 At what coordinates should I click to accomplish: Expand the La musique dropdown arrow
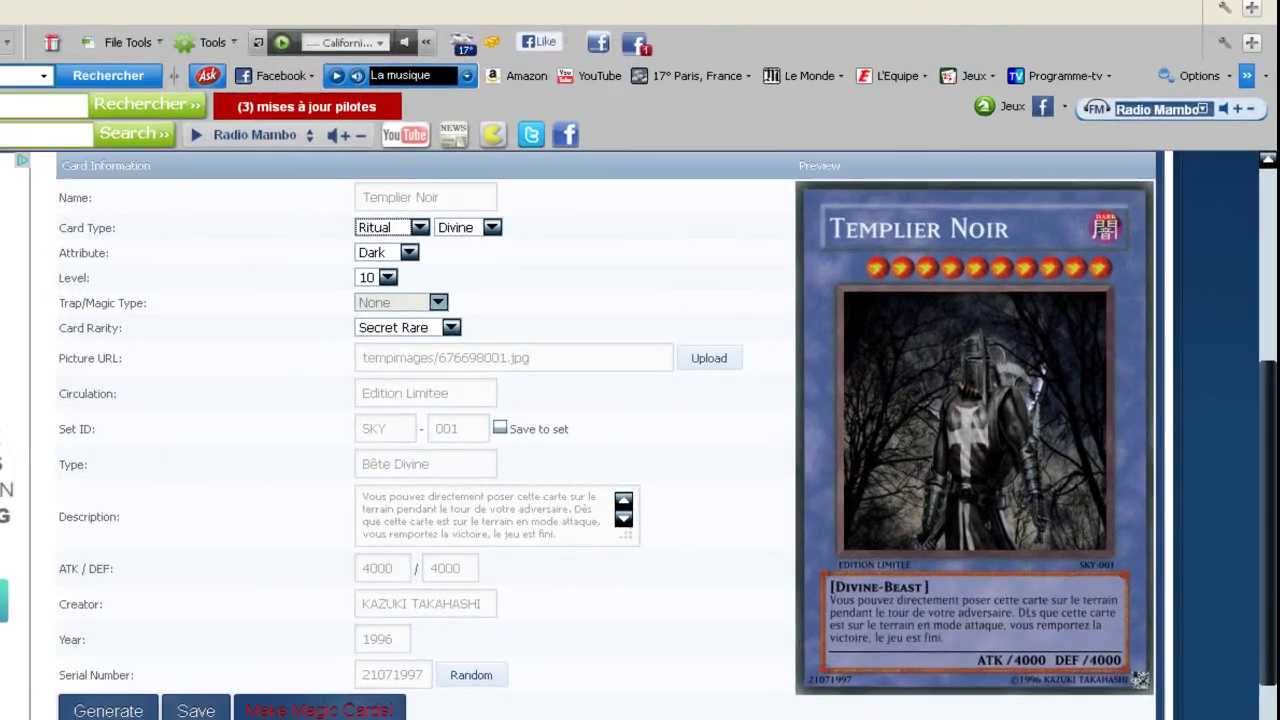tap(466, 76)
